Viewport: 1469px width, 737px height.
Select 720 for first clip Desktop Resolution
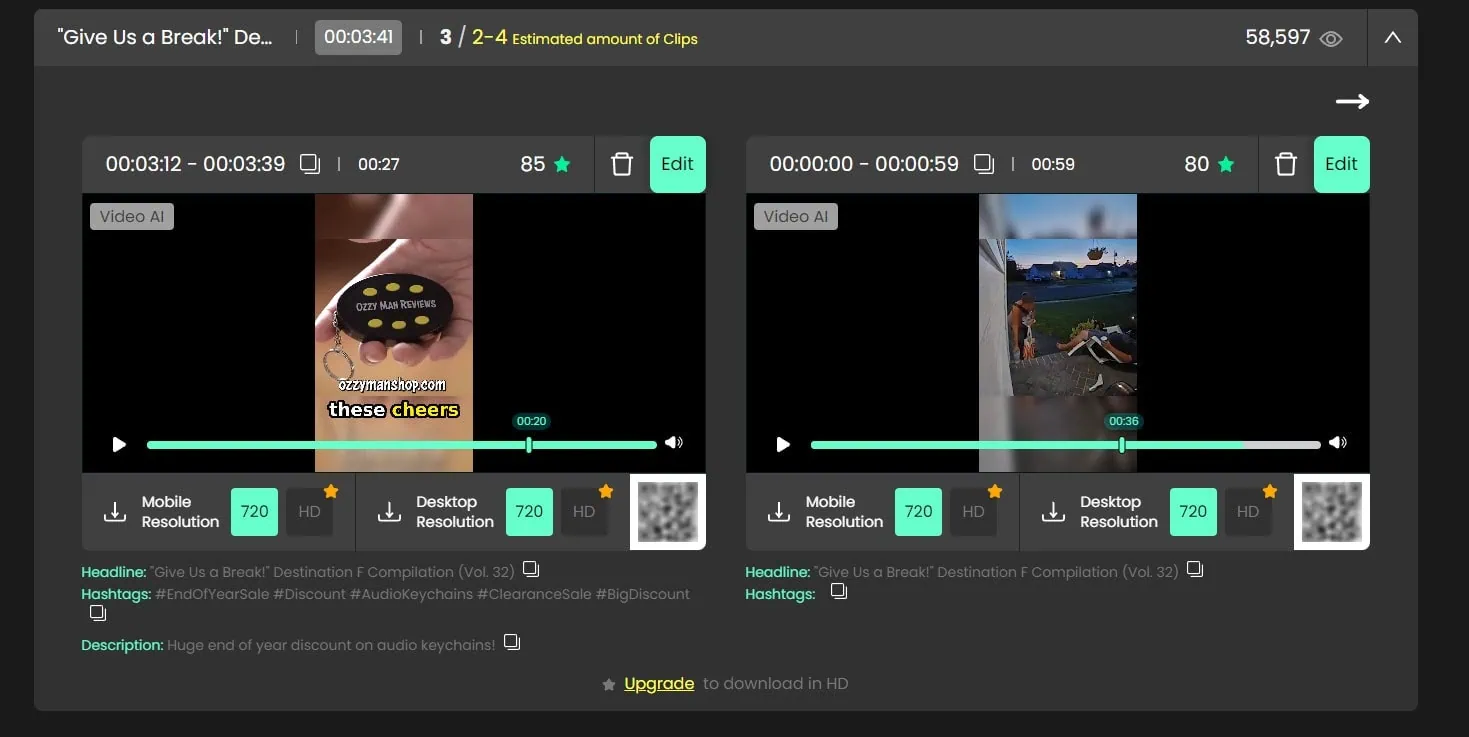529,511
